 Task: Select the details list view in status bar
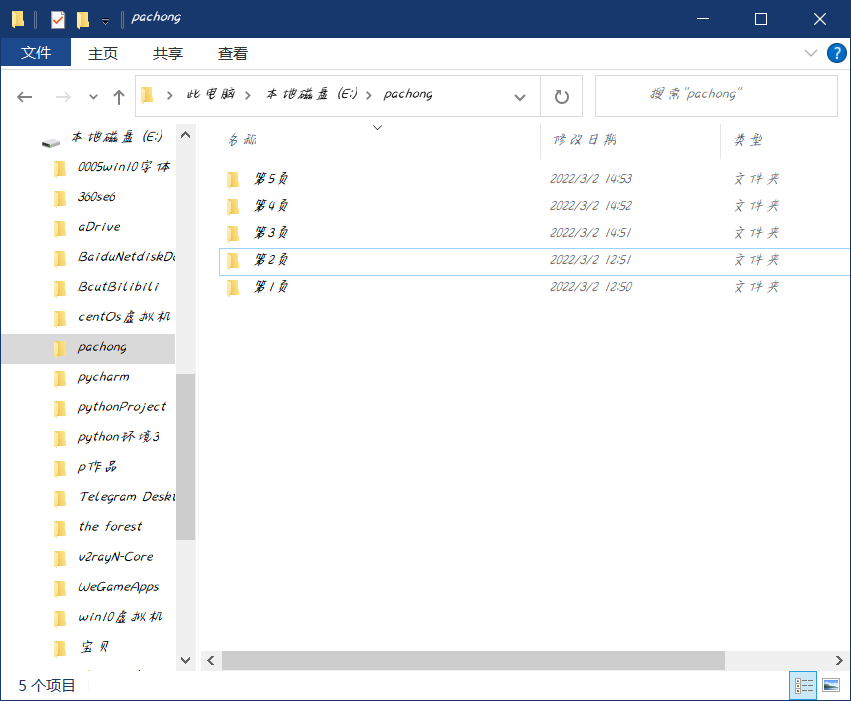coord(803,686)
